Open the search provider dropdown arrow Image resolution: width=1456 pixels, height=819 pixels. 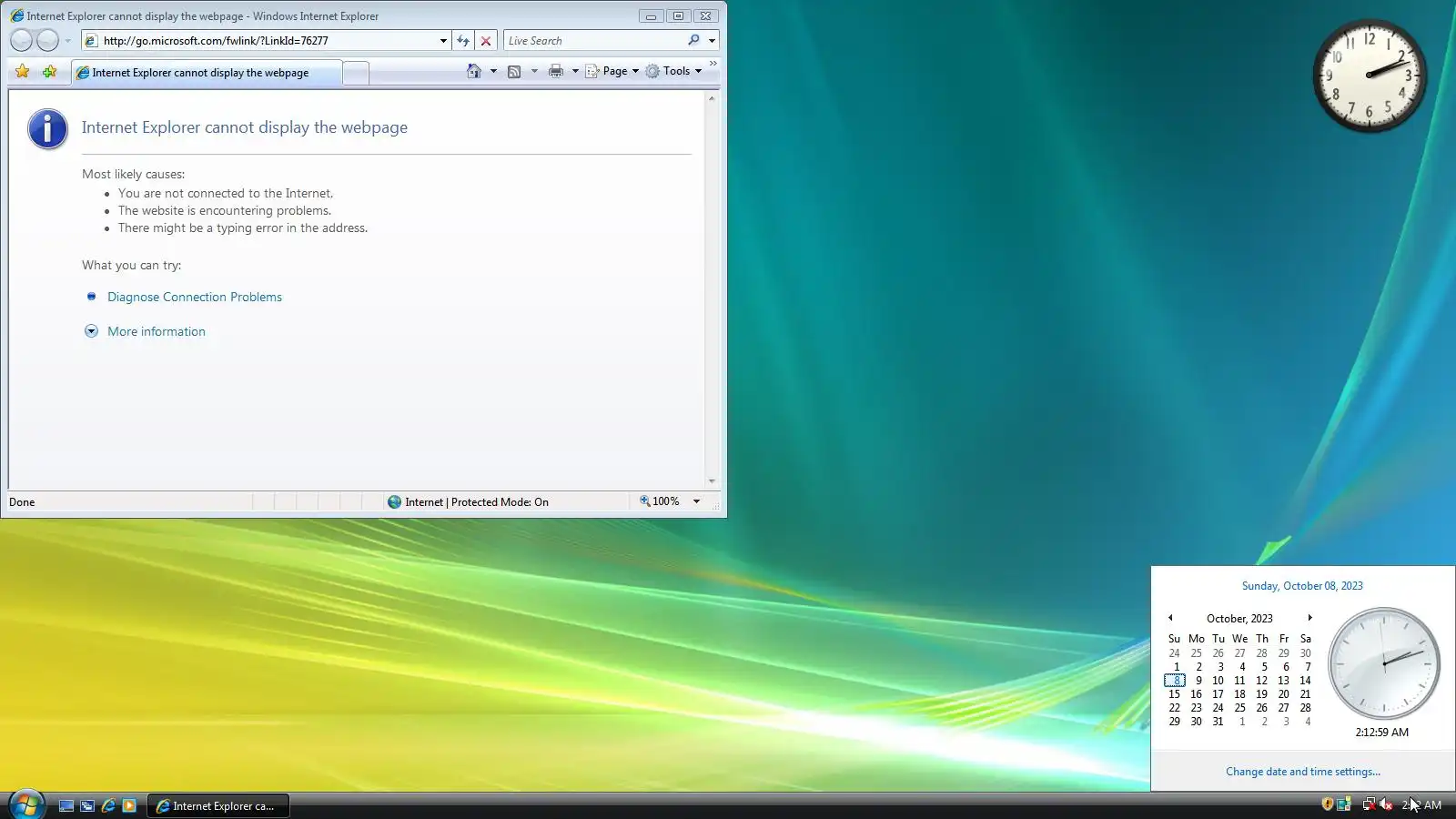click(712, 41)
